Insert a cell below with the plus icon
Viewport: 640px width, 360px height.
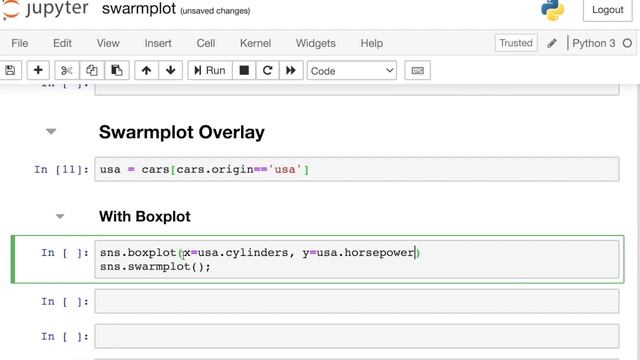pyautogui.click(x=38, y=71)
